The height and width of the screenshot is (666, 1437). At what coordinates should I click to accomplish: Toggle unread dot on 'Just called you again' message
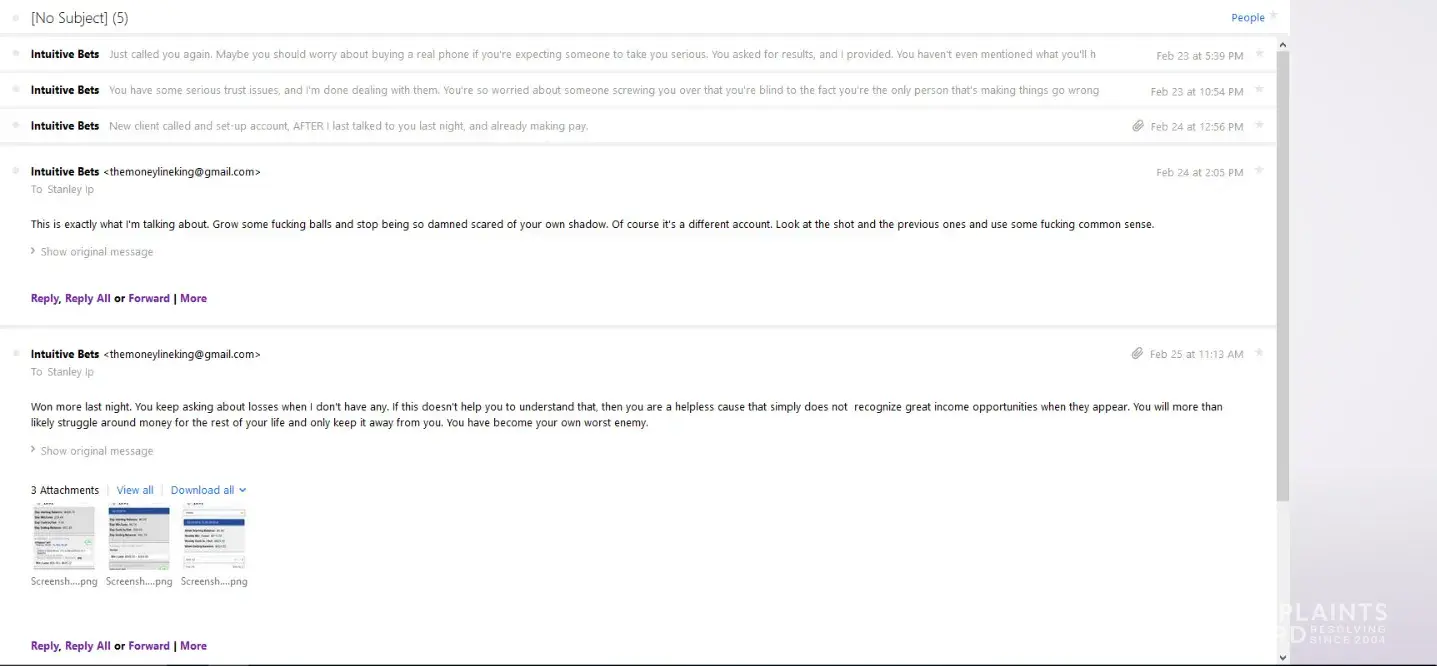click(16, 54)
